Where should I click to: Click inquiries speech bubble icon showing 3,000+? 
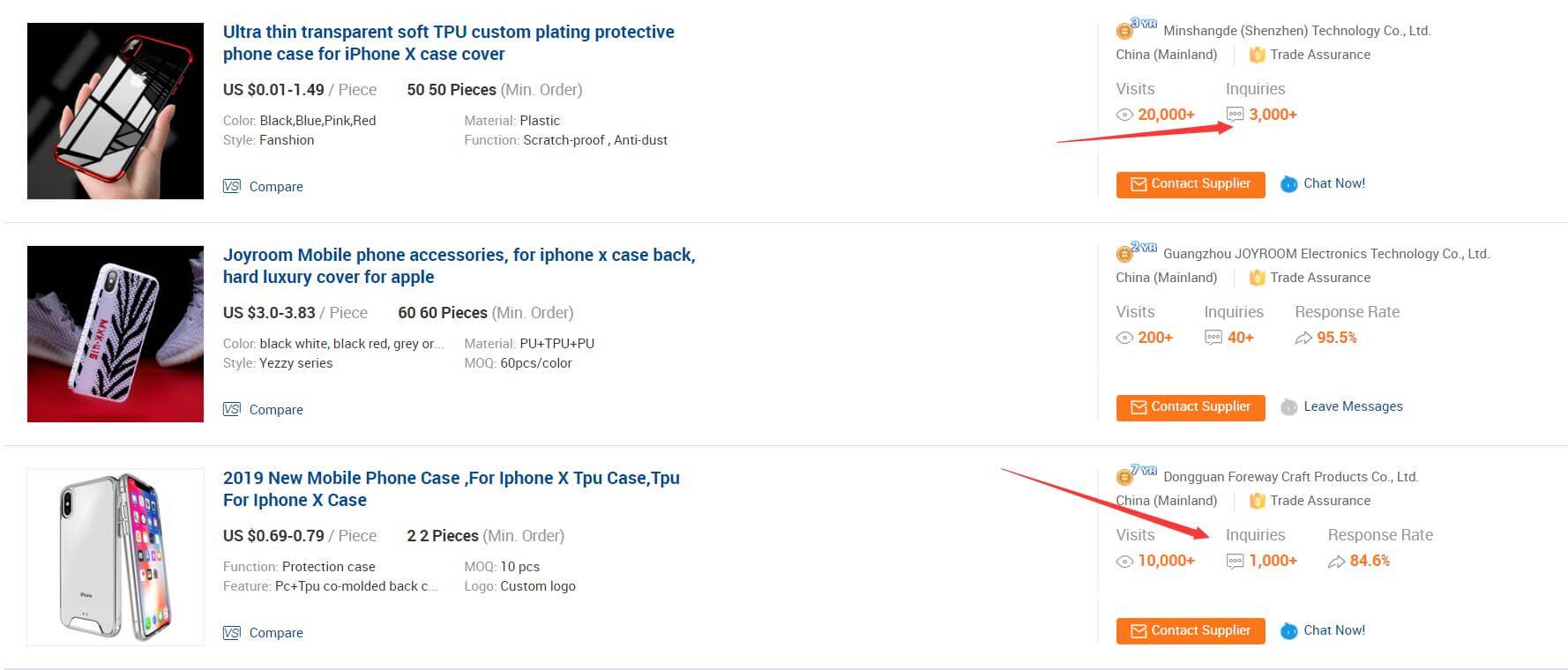tap(1235, 115)
